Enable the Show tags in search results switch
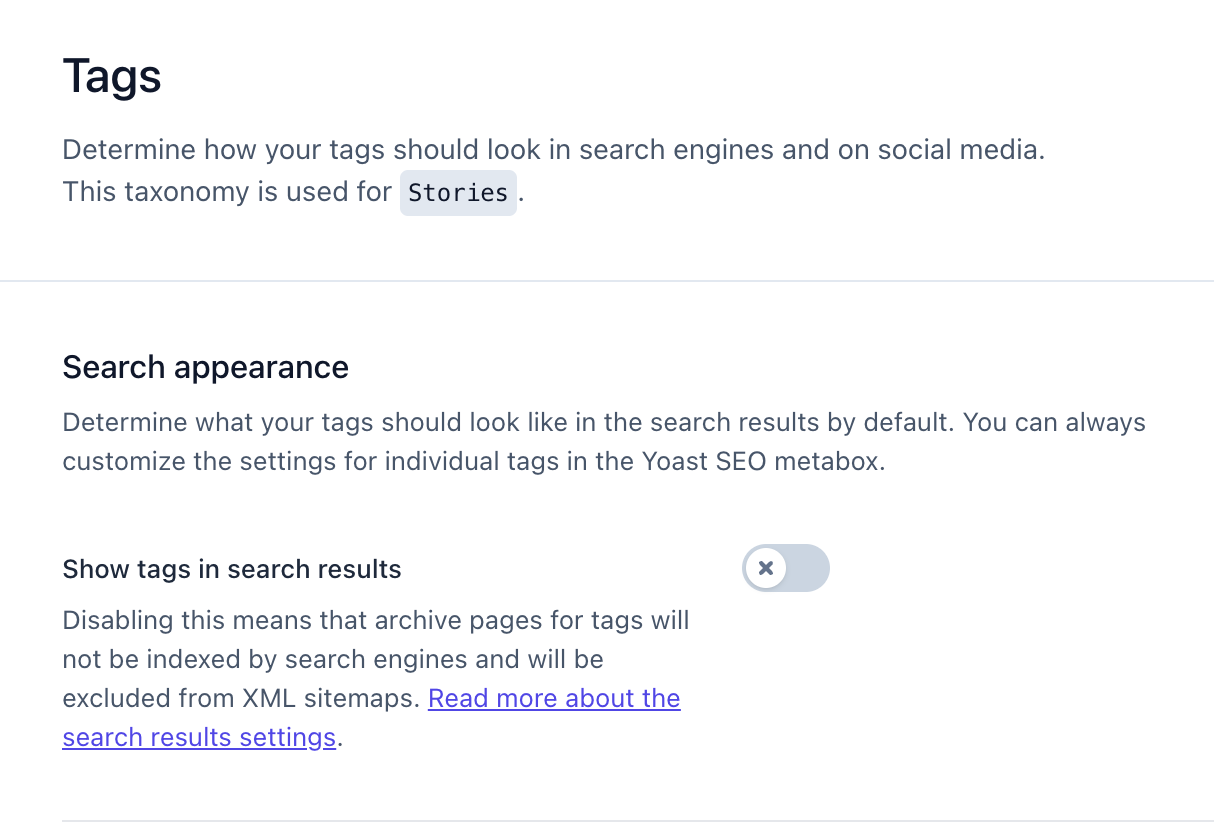Screen dimensions: 1214x824 786,568
